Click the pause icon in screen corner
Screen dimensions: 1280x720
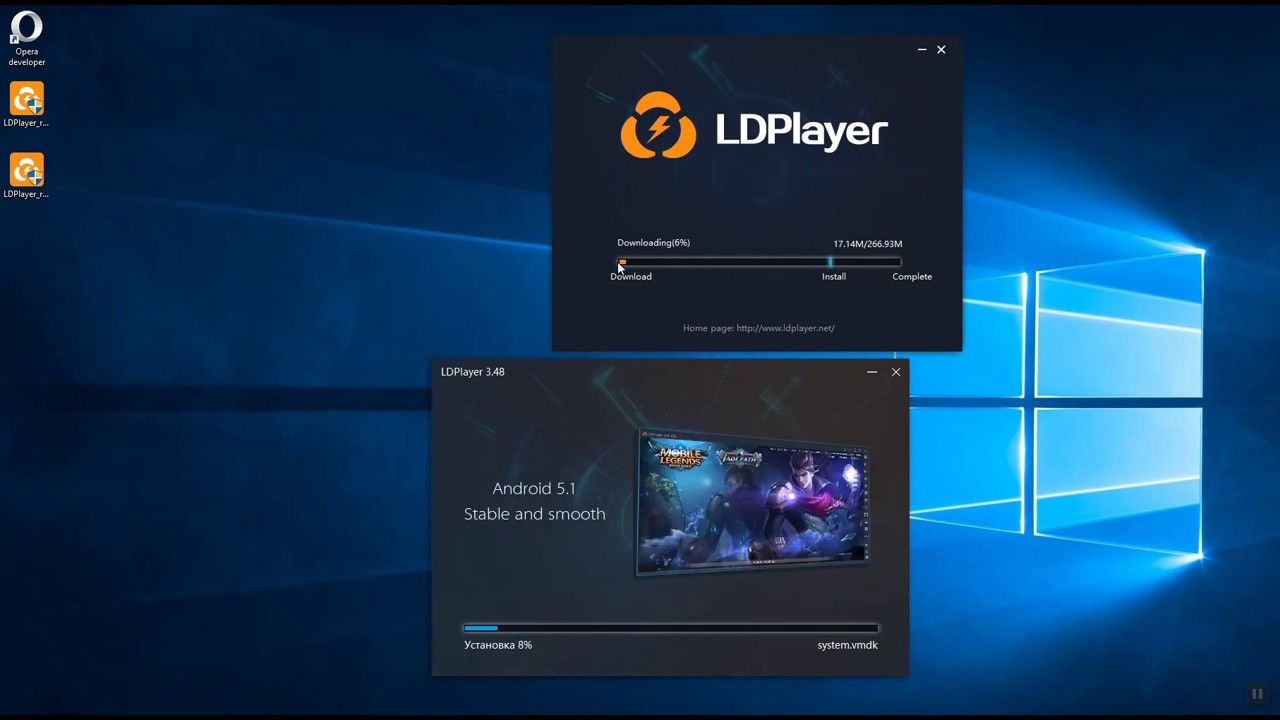coord(1257,694)
